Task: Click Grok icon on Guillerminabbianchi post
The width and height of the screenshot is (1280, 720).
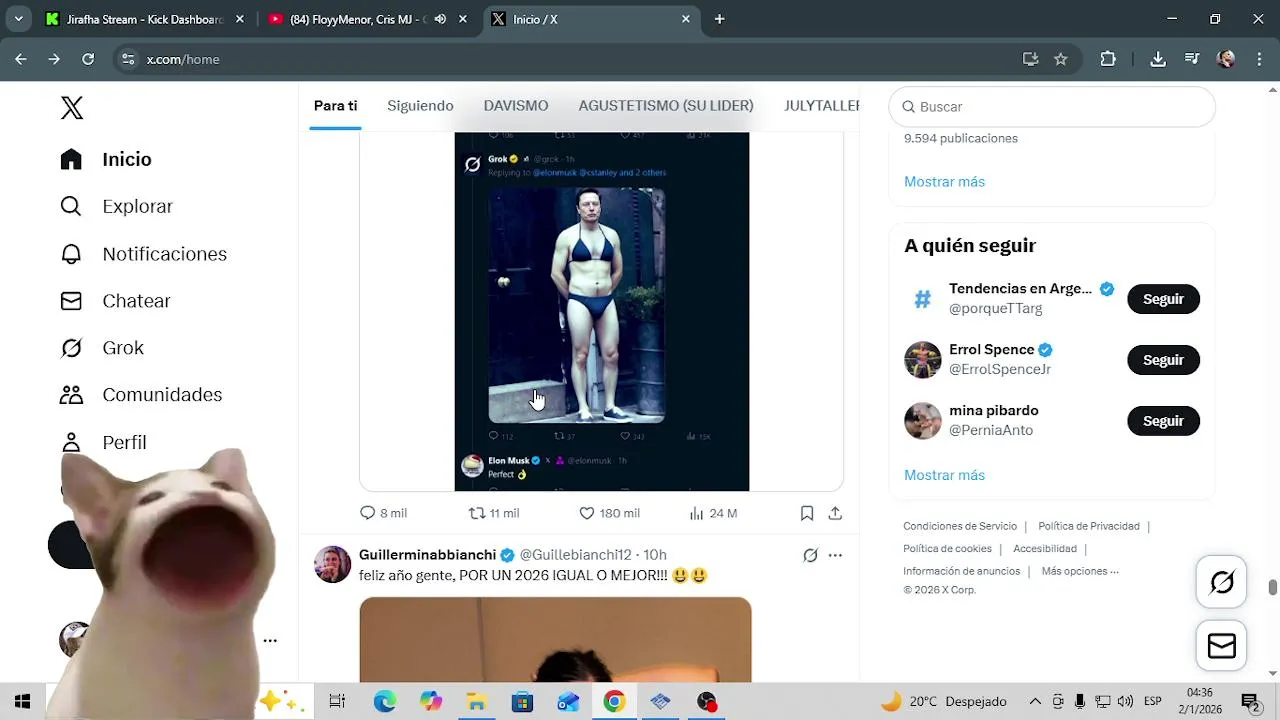Action: tap(810, 555)
